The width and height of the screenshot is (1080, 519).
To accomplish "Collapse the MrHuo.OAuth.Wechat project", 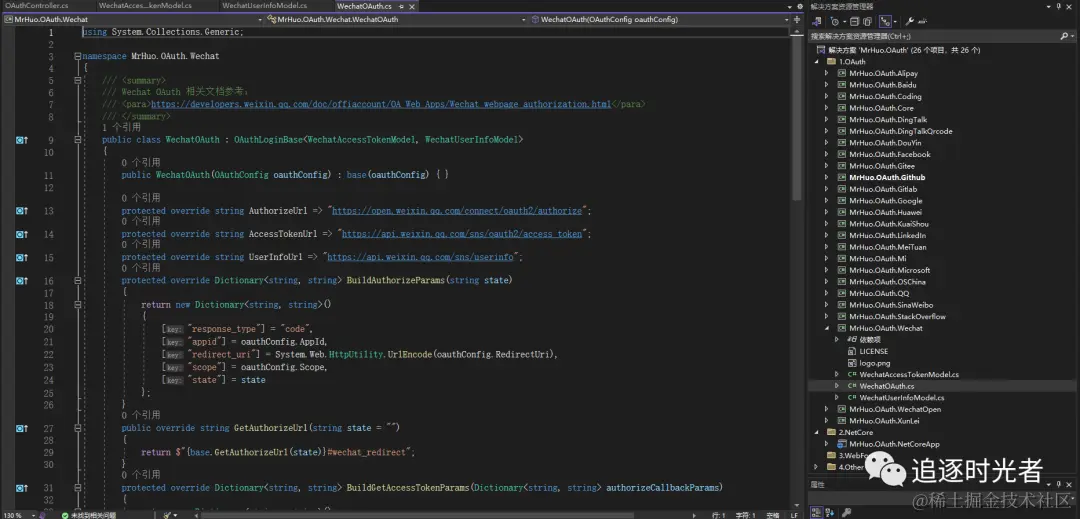I will (x=827, y=328).
